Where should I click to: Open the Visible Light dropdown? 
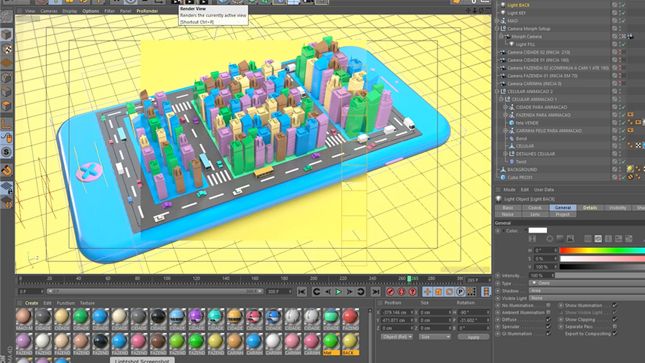(x=587, y=298)
